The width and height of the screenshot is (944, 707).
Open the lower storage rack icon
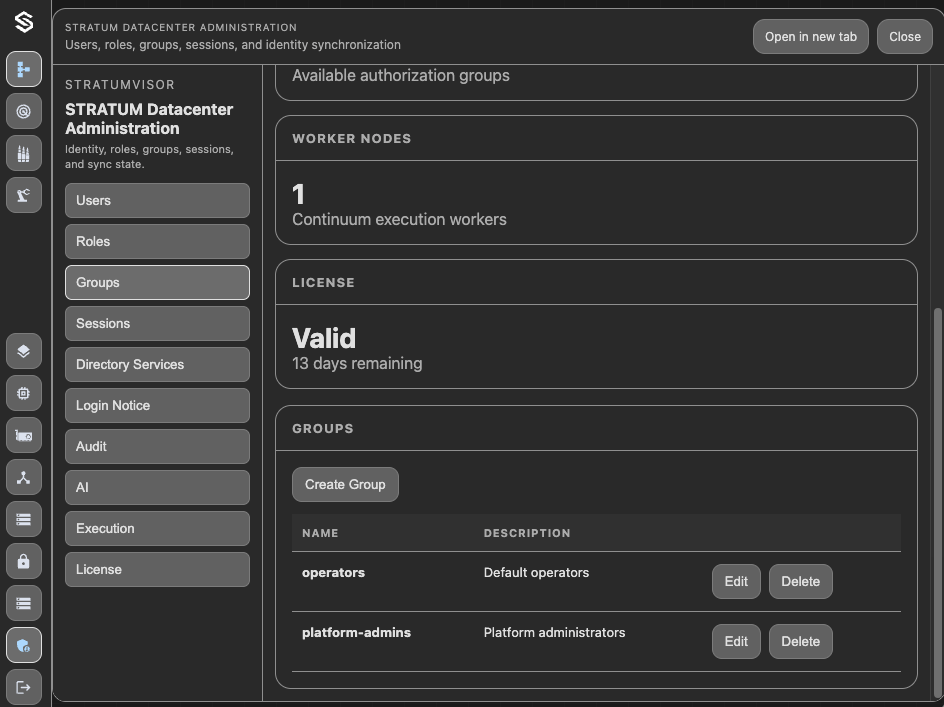pos(24,603)
